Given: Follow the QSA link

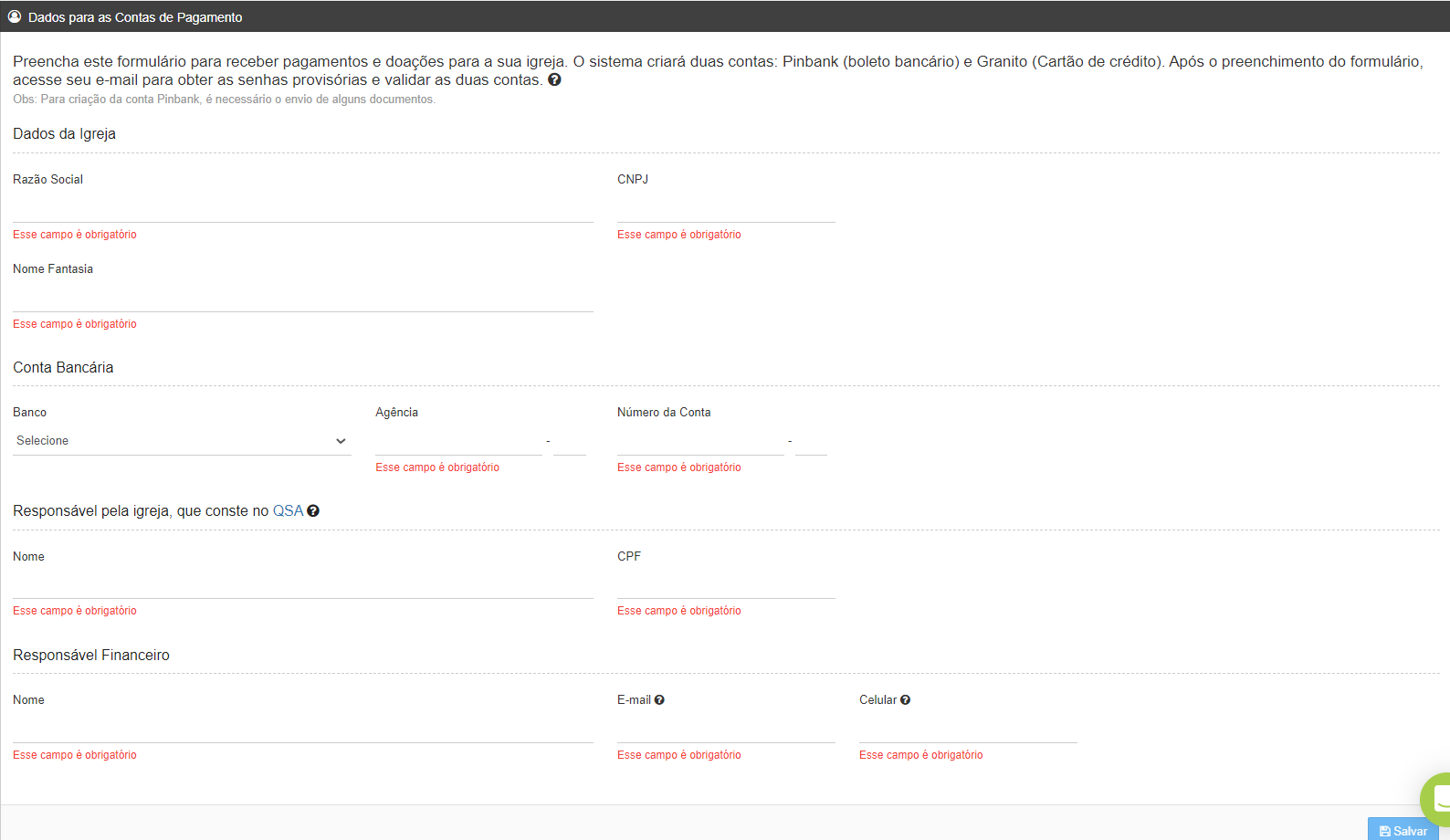Looking at the screenshot, I should click(288, 511).
